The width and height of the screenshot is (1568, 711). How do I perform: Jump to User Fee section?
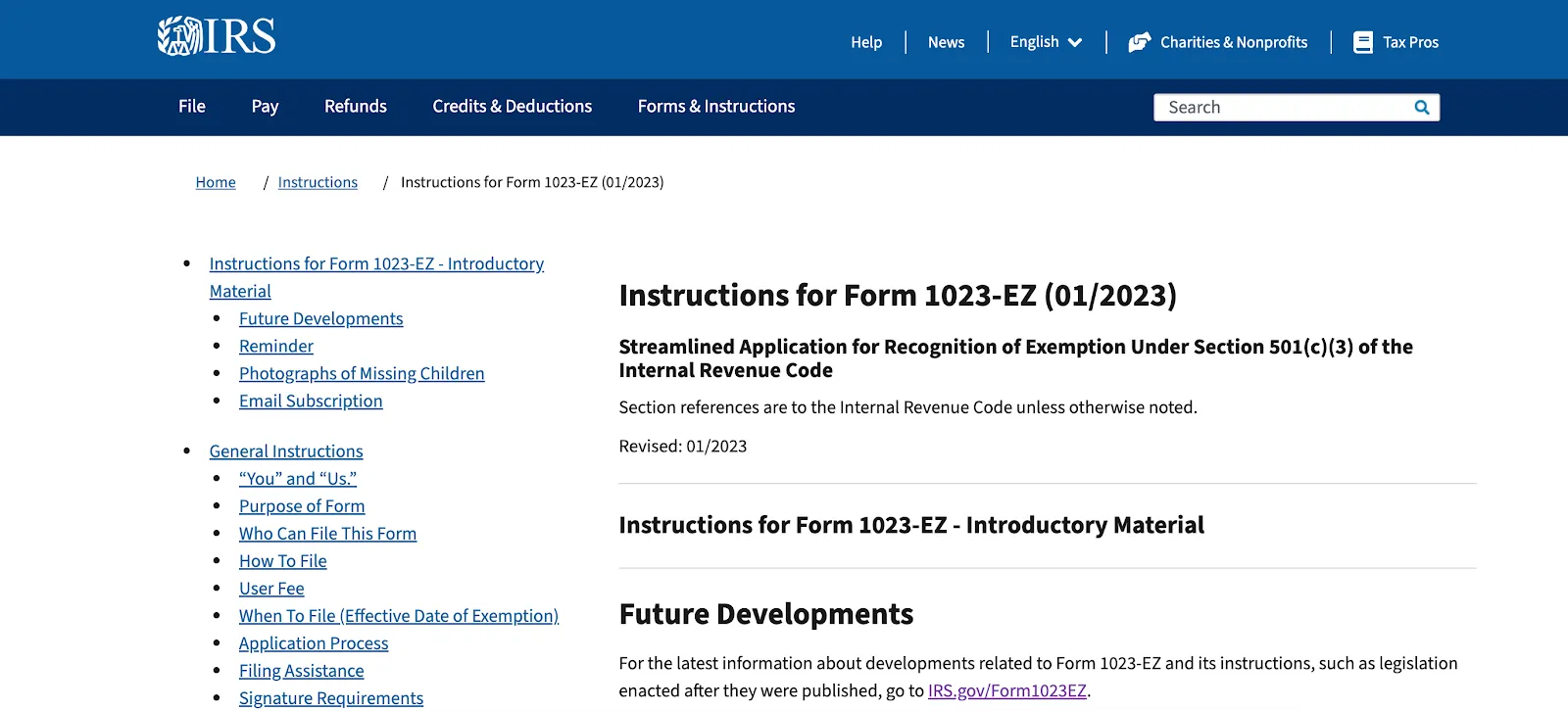[x=271, y=588]
